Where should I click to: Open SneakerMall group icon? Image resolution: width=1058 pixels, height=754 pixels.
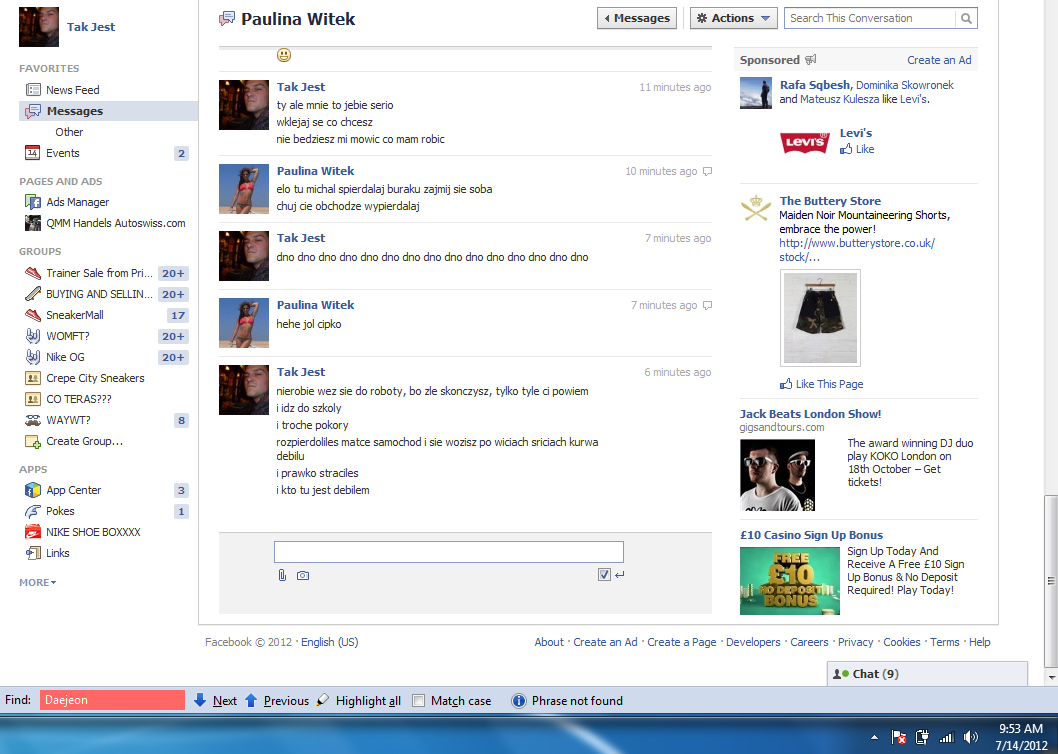[33, 315]
